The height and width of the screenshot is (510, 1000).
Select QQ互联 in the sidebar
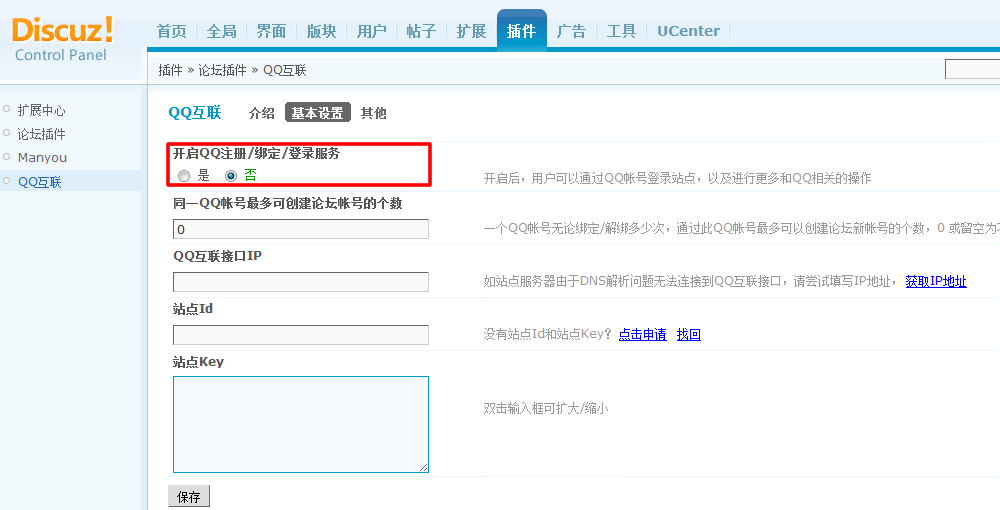(40, 182)
